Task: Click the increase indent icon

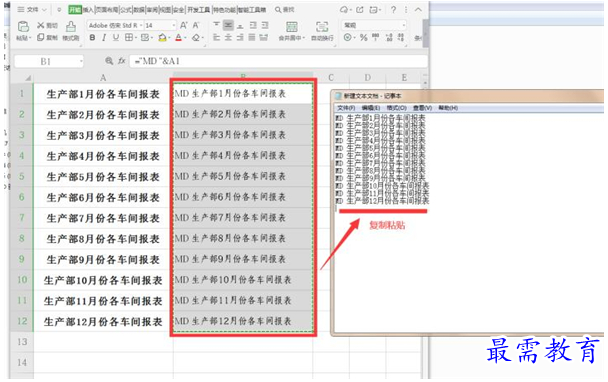Action: click(265, 25)
